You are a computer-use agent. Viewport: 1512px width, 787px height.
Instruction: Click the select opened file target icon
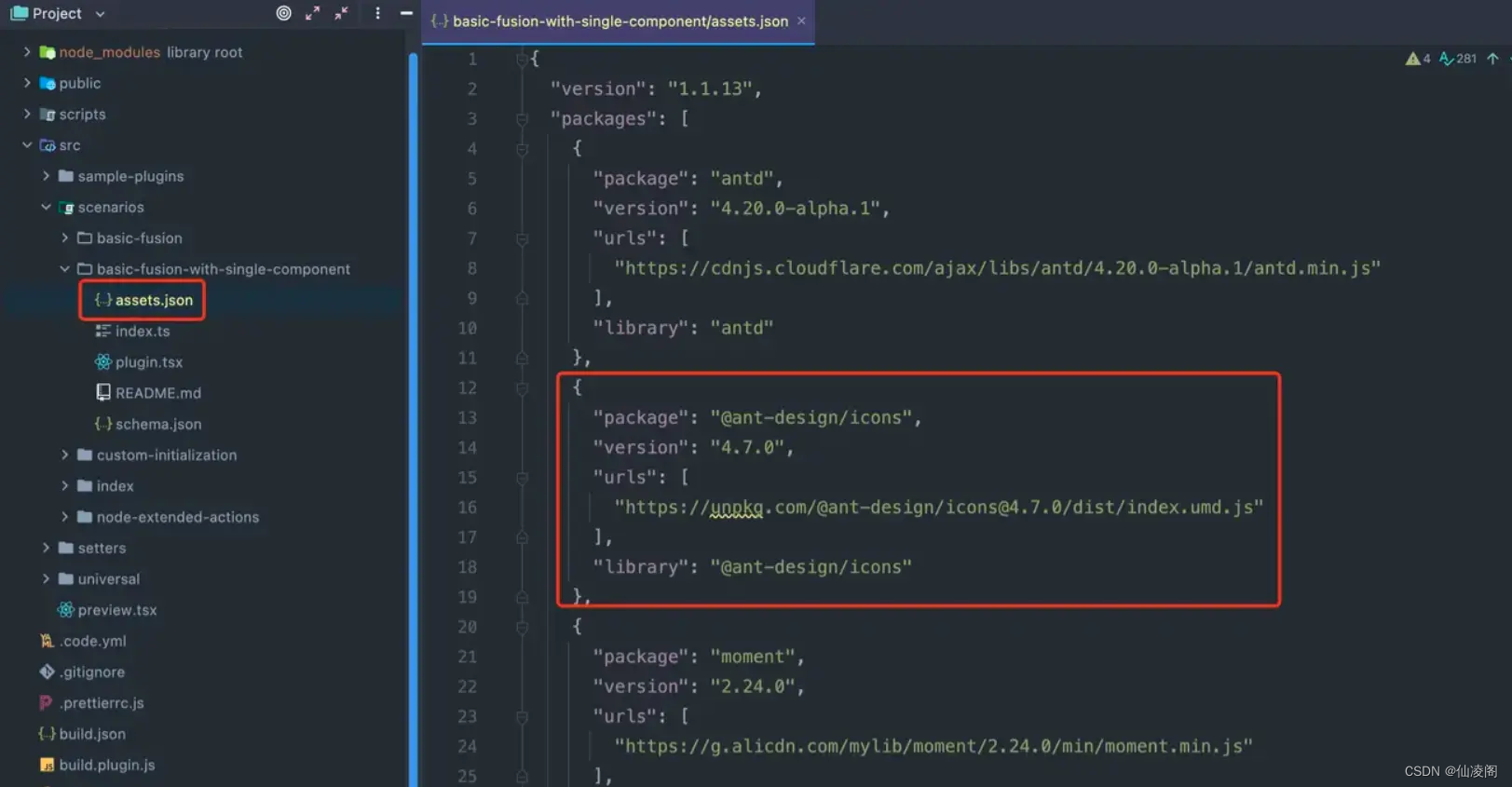pos(283,13)
